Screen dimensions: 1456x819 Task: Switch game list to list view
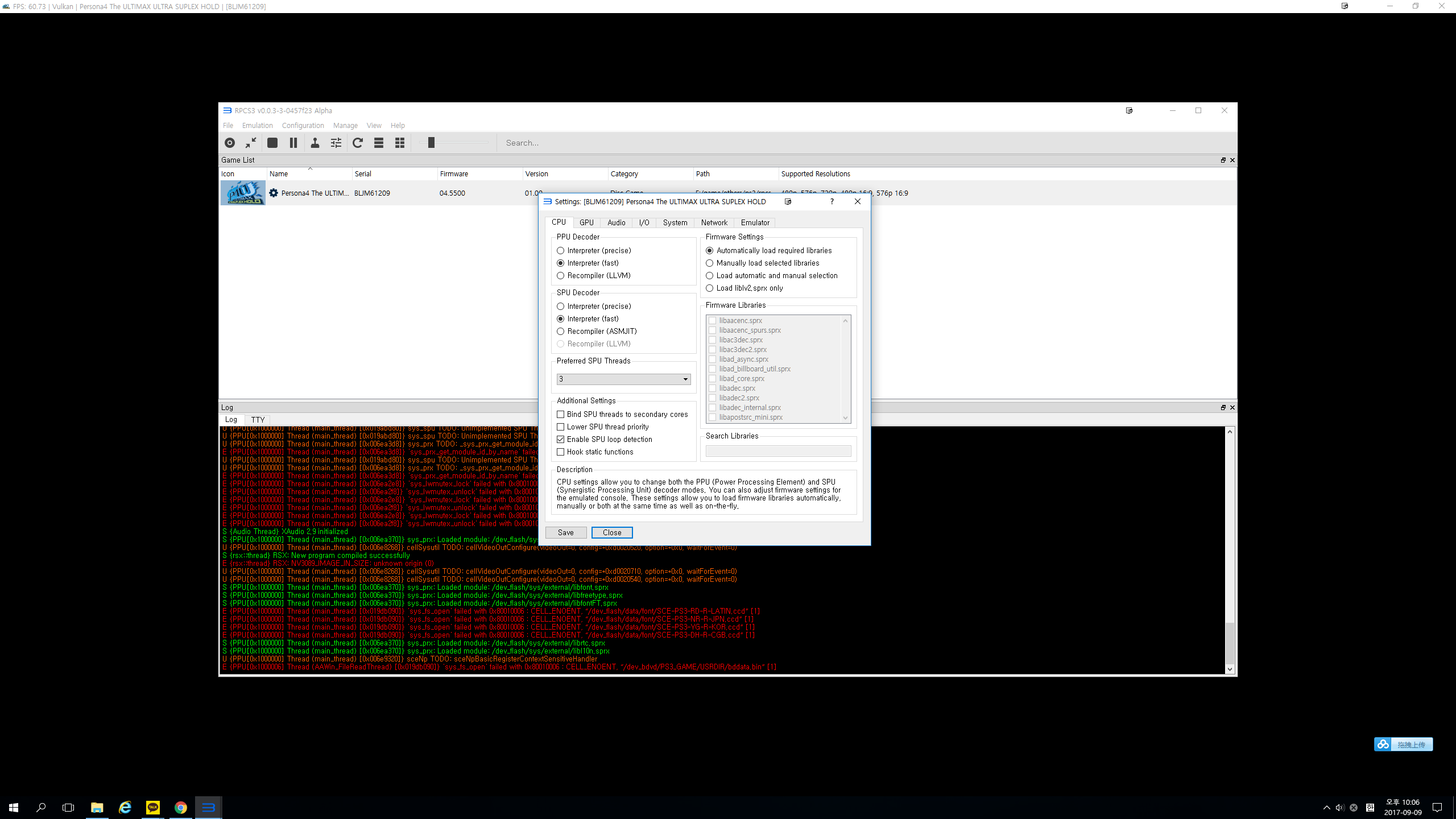pyautogui.click(x=379, y=143)
